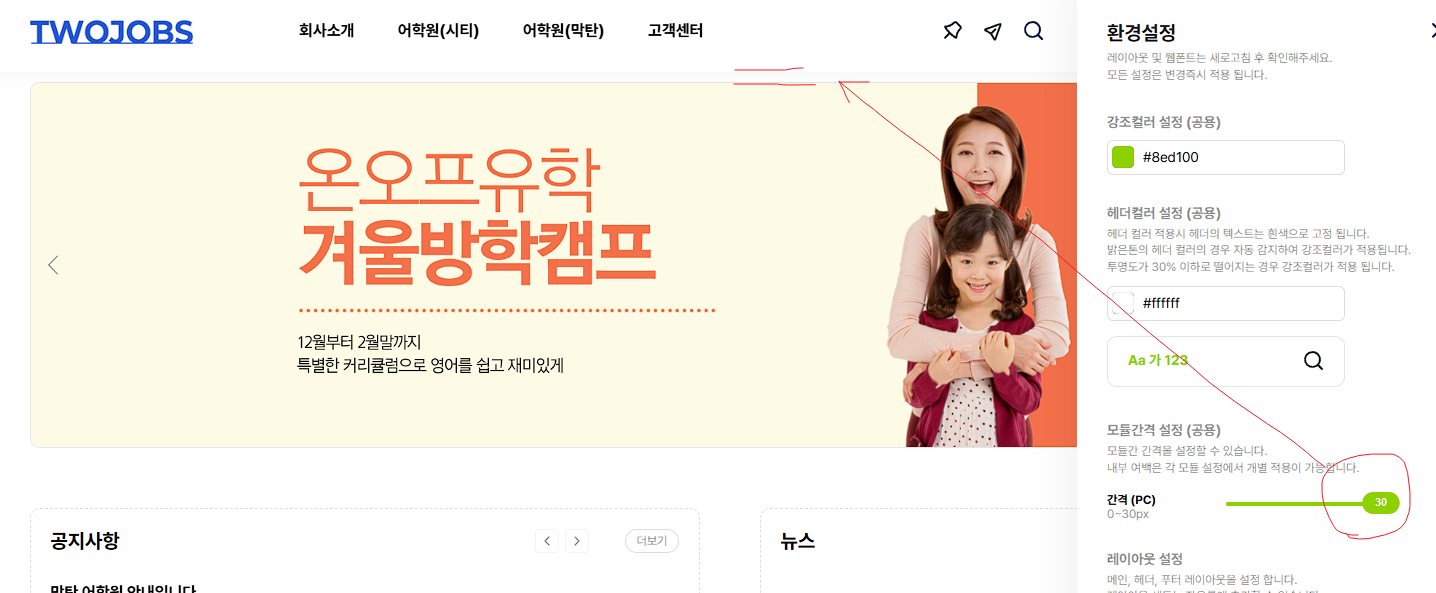Open the 회사소개 menu

(x=326, y=31)
